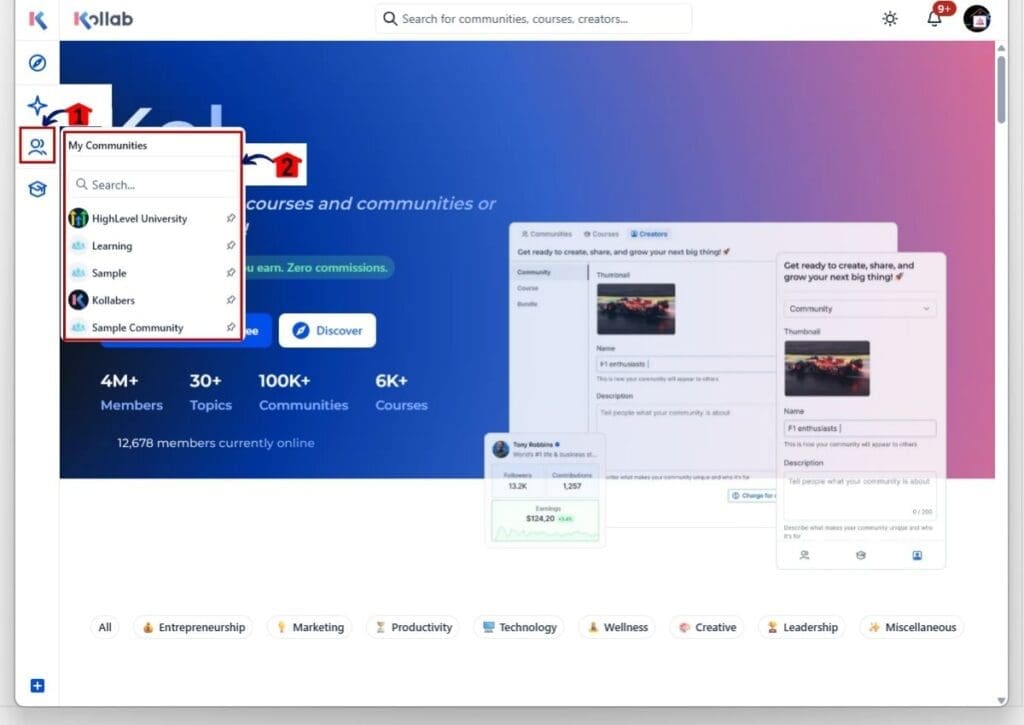Viewport: 1024px width, 725px height.
Task: Click the top search bar for communities
Action: coord(533,19)
